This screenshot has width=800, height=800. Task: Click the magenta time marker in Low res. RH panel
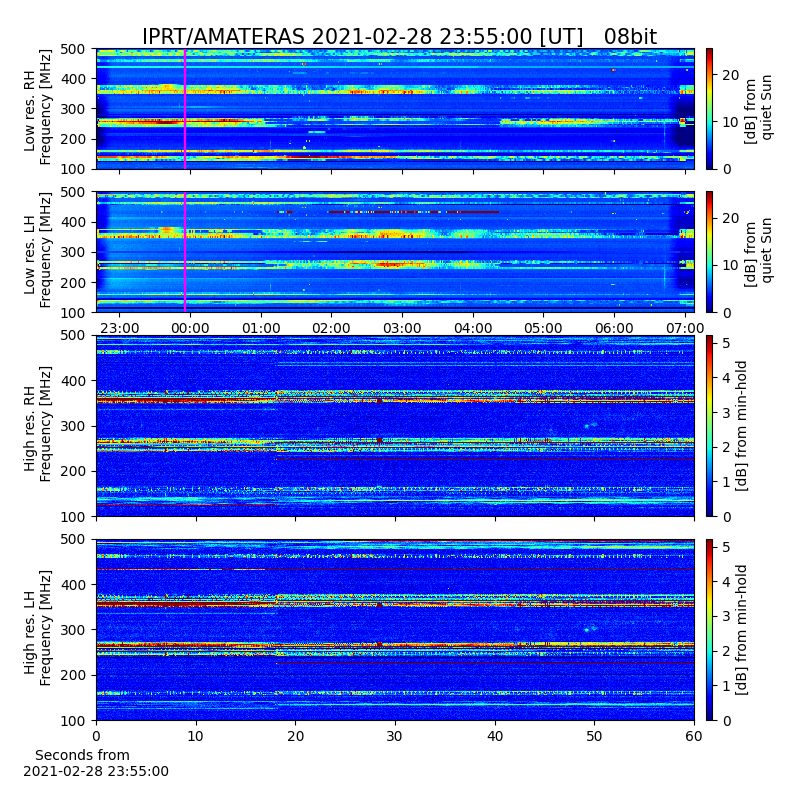(185, 109)
